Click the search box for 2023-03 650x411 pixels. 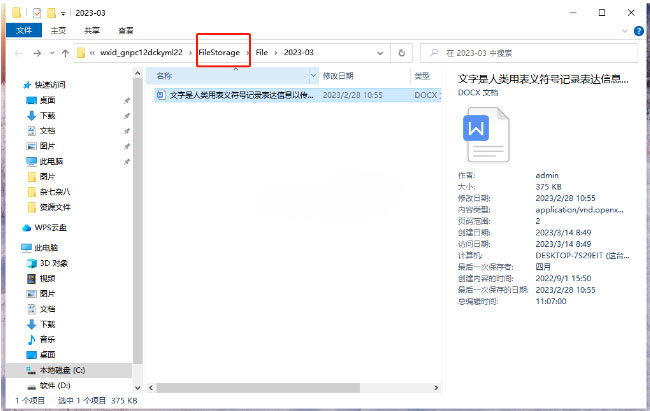(529, 53)
